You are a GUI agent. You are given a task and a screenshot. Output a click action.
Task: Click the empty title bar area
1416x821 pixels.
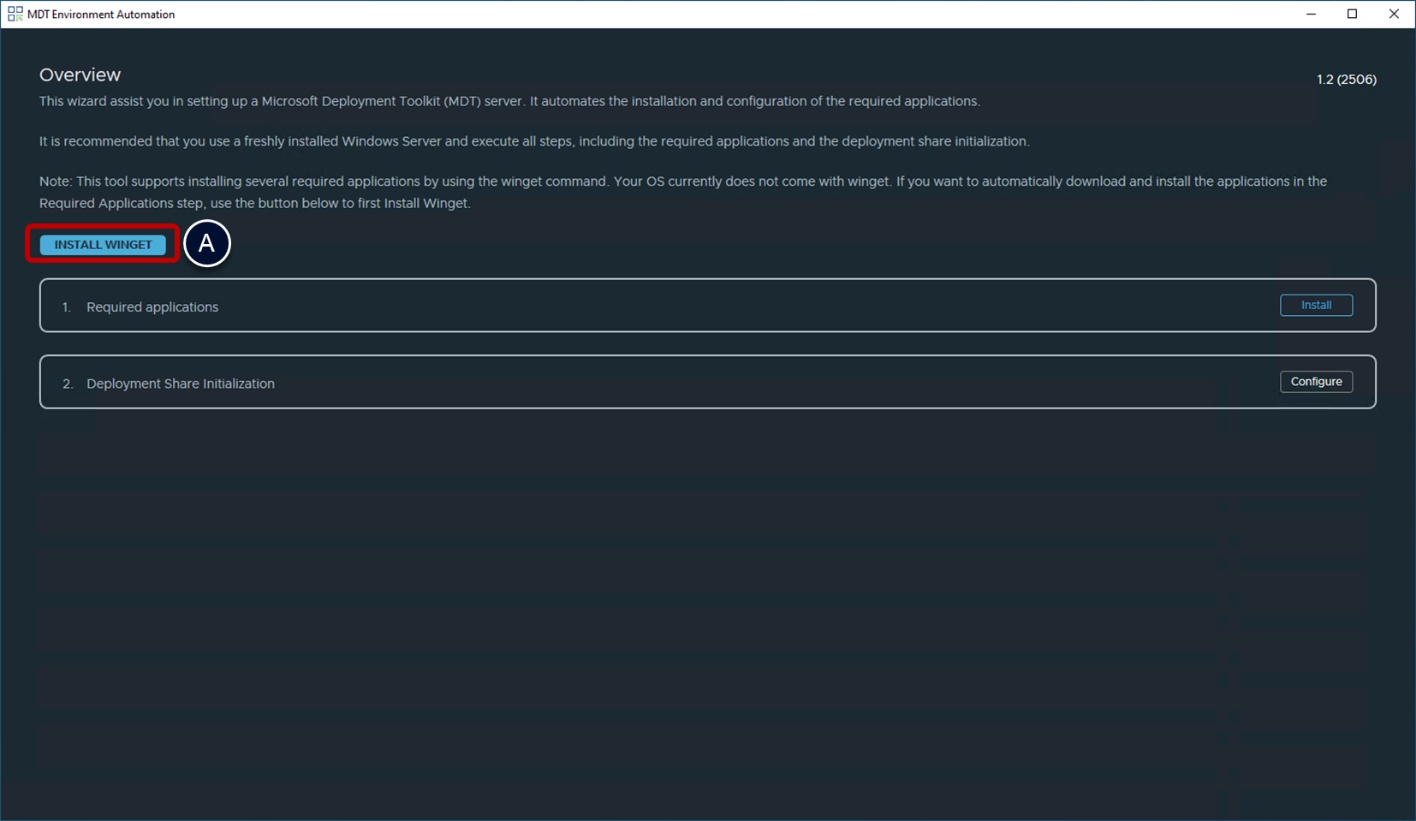(700, 14)
